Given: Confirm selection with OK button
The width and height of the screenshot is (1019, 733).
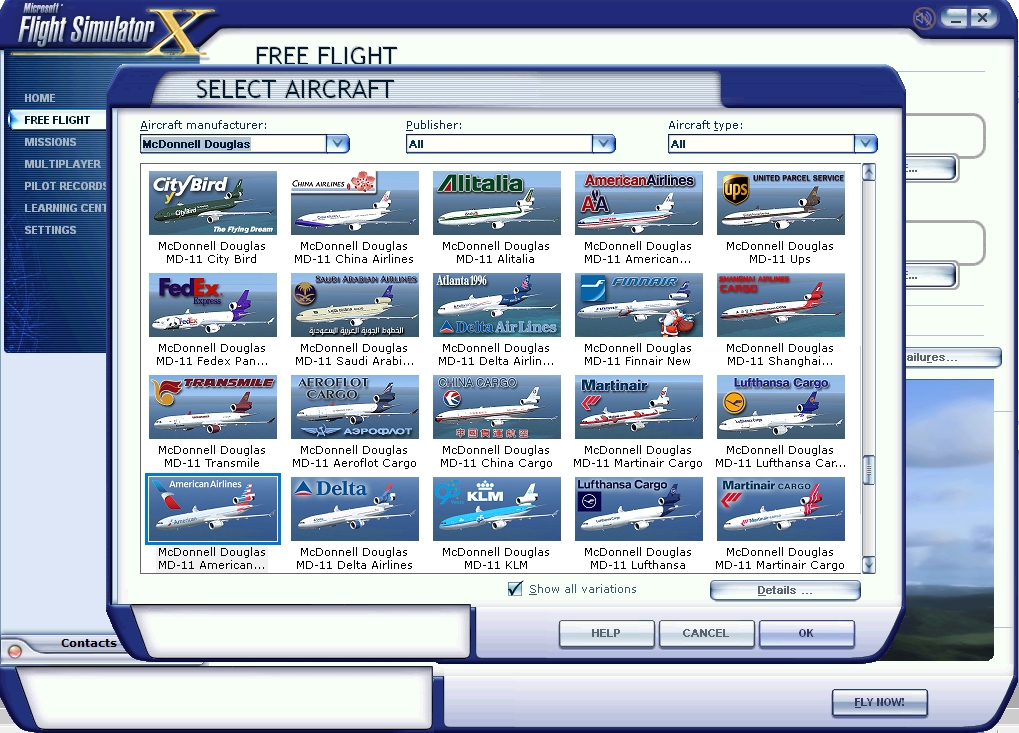Looking at the screenshot, I should pyautogui.click(x=806, y=633).
